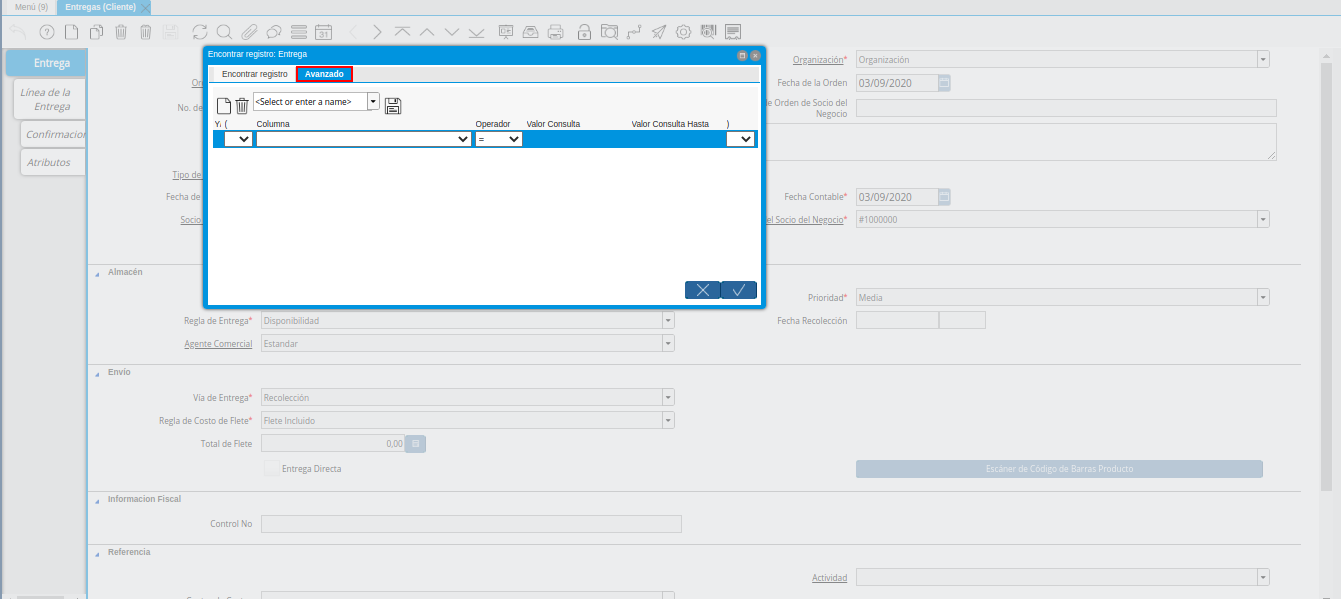1341x599 pixels.
Task: Collapse the Informacion Fiscal section
Action: tap(98, 499)
